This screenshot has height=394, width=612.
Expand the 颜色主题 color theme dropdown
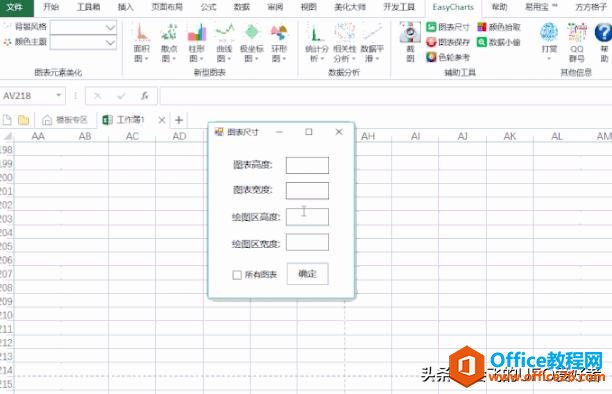click(x=110, y=43)
